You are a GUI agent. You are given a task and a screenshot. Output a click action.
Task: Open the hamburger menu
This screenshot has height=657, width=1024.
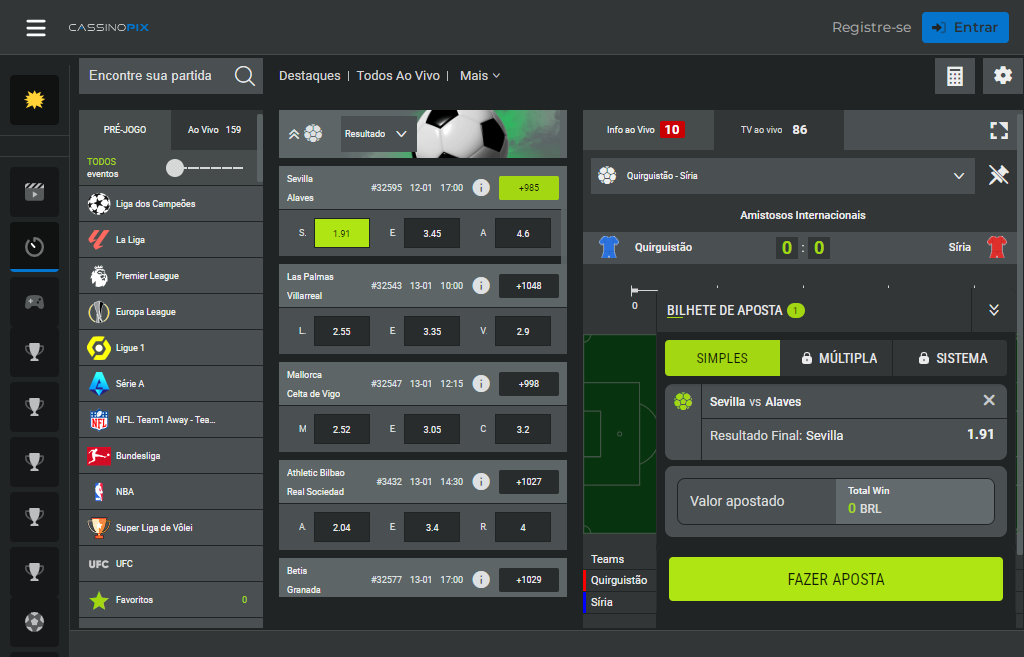(x=36, y=27)
